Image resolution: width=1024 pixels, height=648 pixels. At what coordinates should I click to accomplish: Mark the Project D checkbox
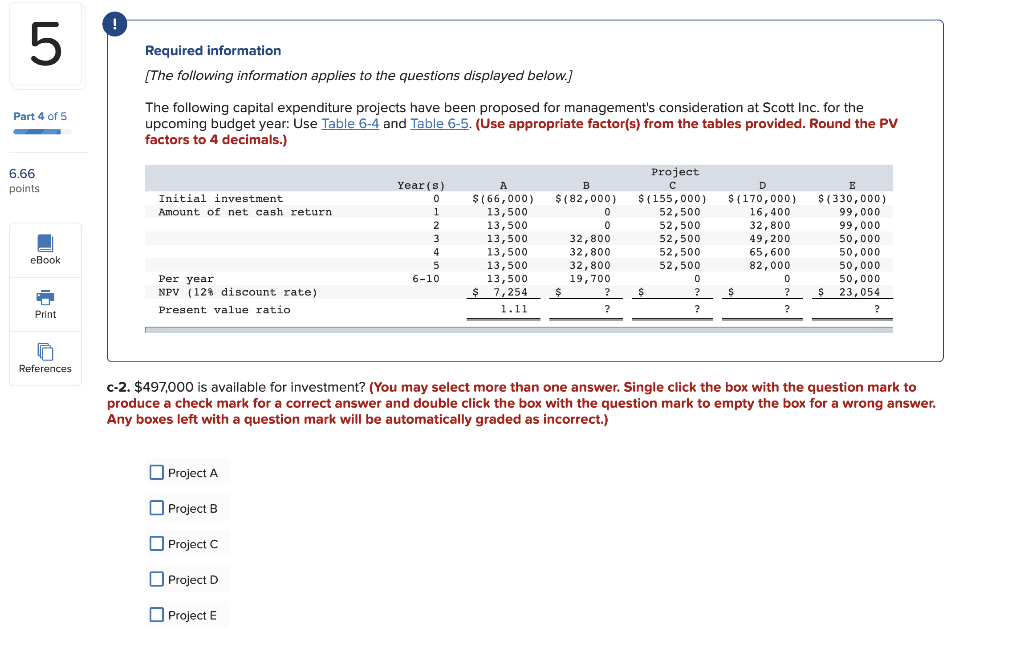pyautogui.click(x=156, y=579)
